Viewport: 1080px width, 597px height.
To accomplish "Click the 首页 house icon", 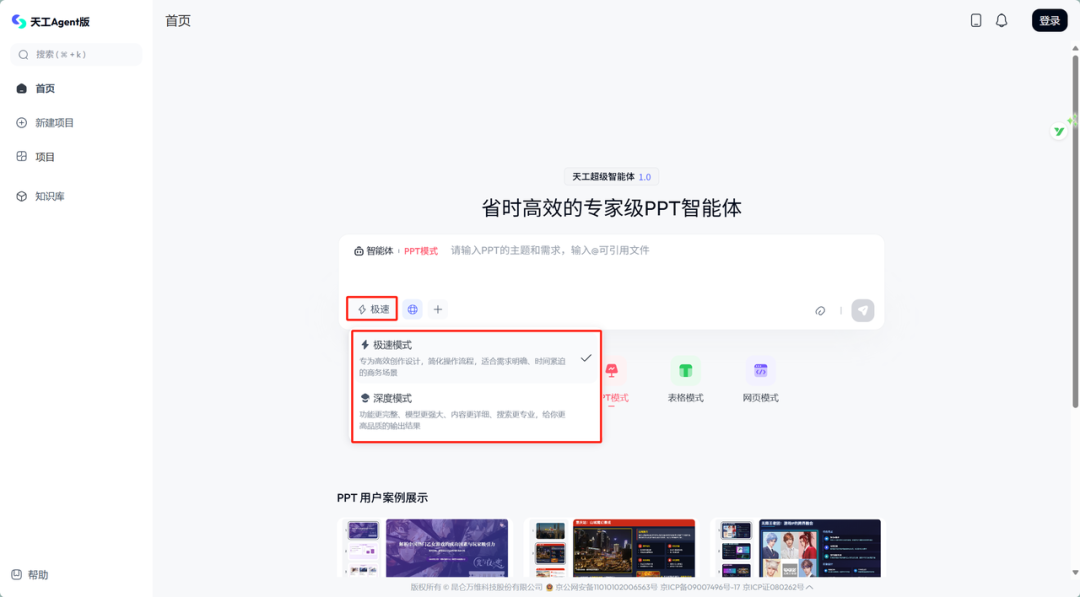I will click(x=21, y=88).
